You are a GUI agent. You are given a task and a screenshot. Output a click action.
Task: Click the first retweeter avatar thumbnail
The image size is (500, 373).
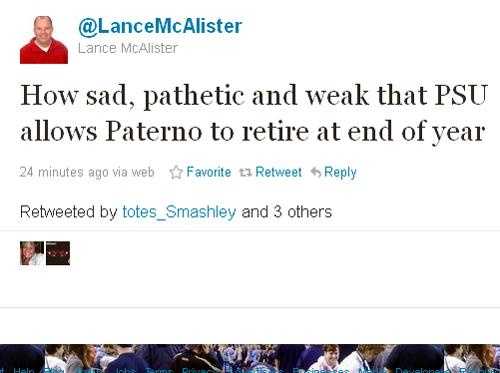point(32,253)
